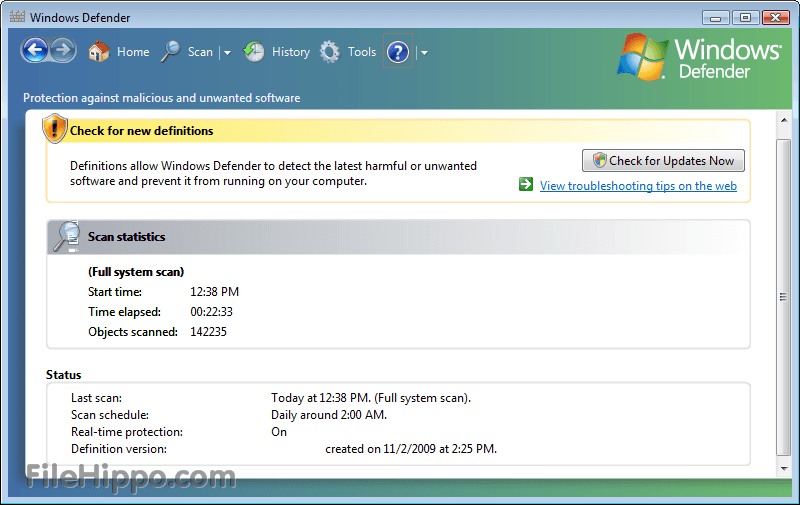Click Check for Updates Now button
800x505 pixels.
pos(663,161)
